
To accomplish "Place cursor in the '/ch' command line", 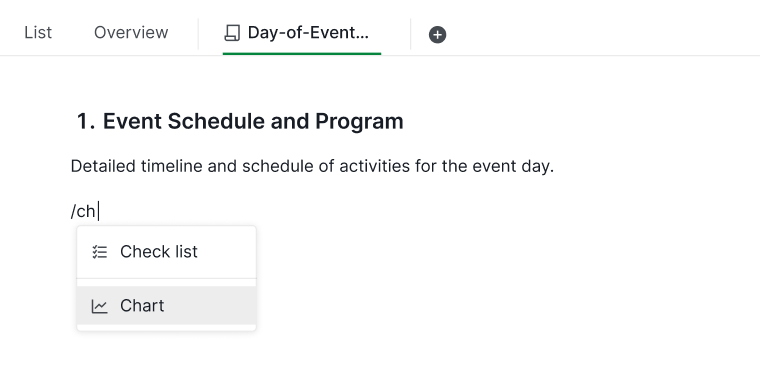I will (84, 211).
